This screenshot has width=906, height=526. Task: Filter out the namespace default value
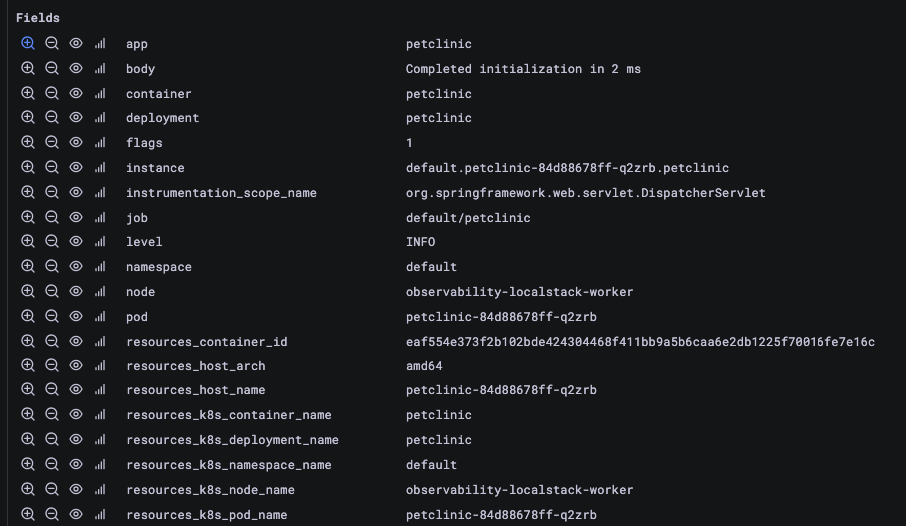click(x=52, y=267)
